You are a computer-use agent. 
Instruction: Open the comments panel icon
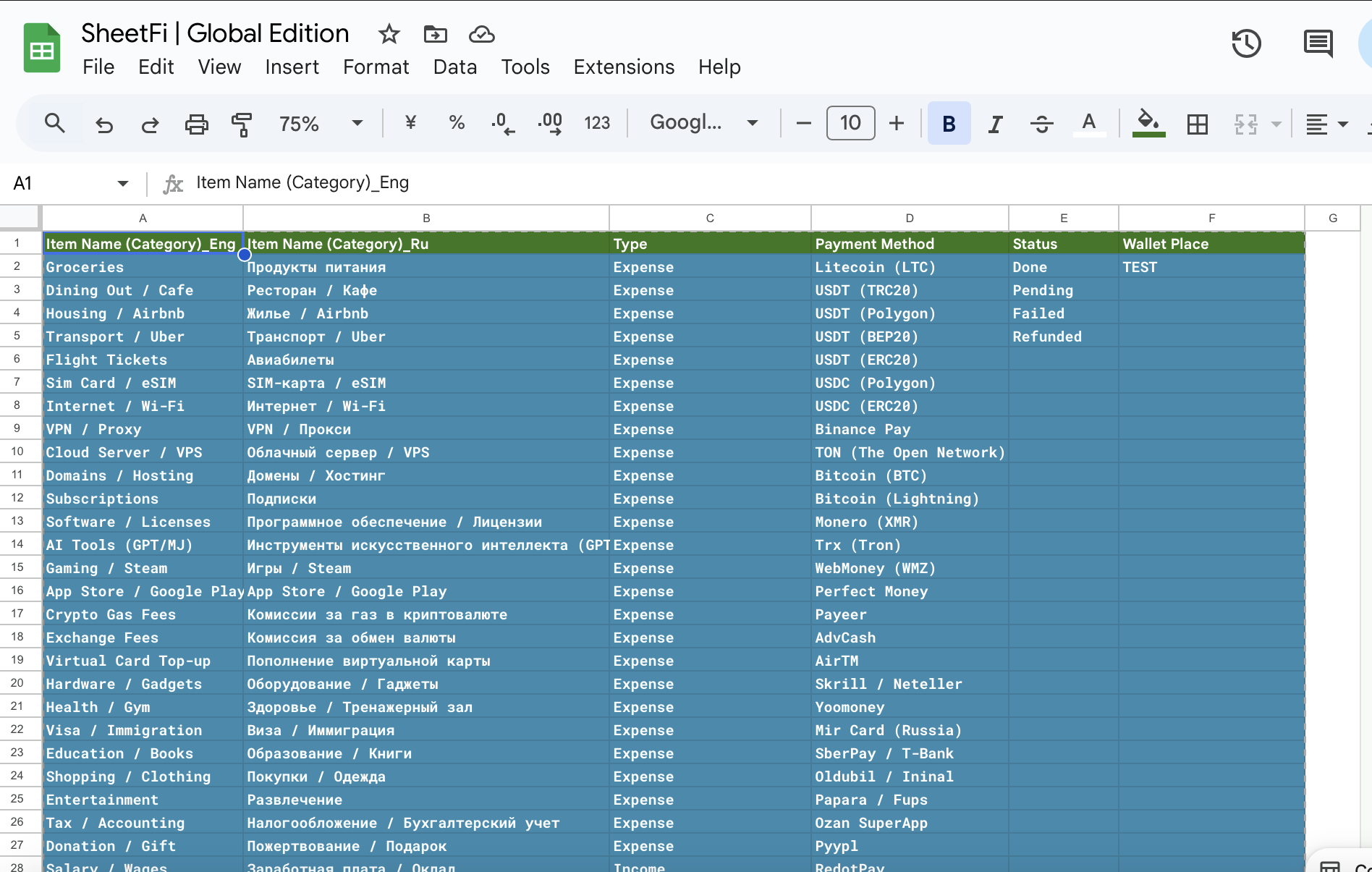tap(1318, 43)
